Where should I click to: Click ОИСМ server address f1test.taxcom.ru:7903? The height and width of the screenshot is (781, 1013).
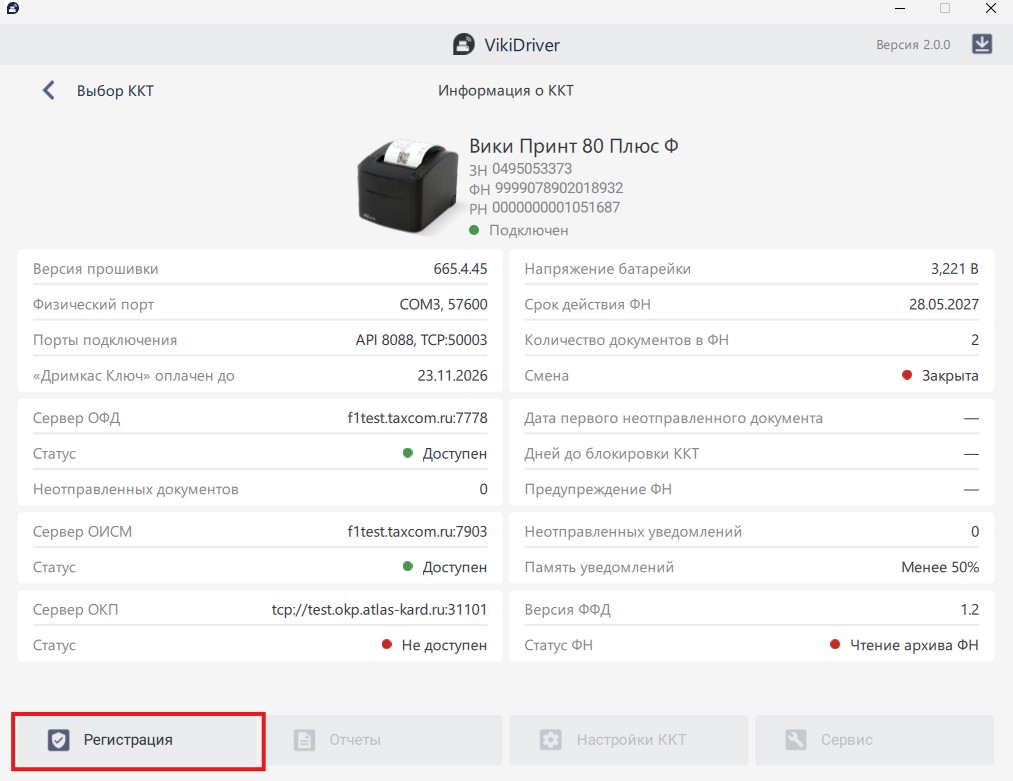click(417, 532)
